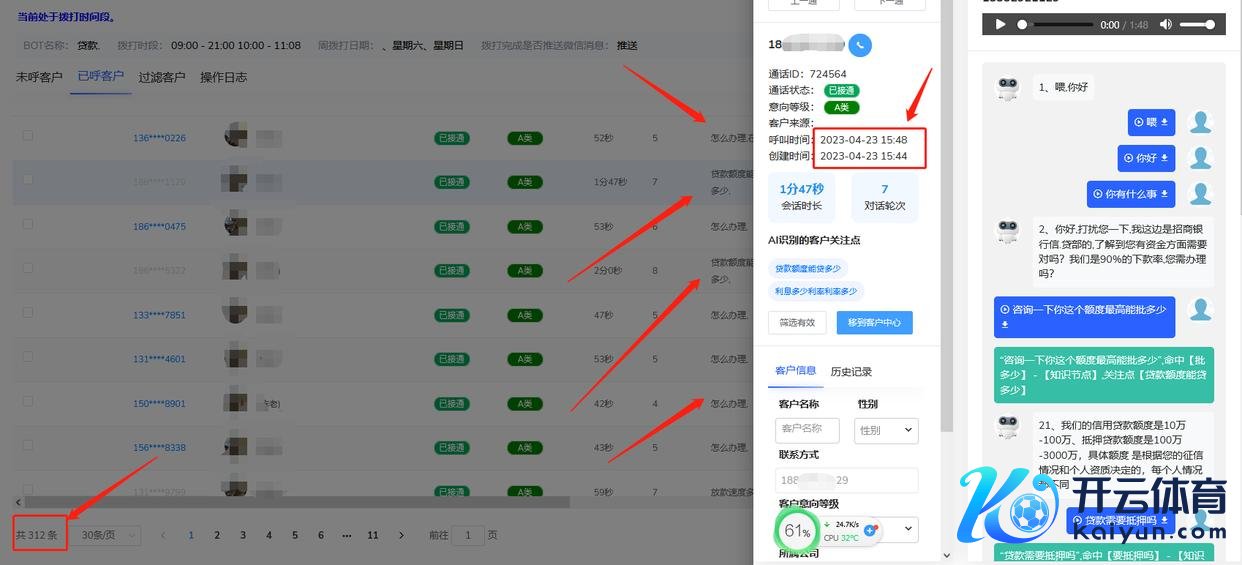Open the 30条/页 page size dropdown
Image resolution: width=1242 pixels, height=565 pixels.
[109, 536]
